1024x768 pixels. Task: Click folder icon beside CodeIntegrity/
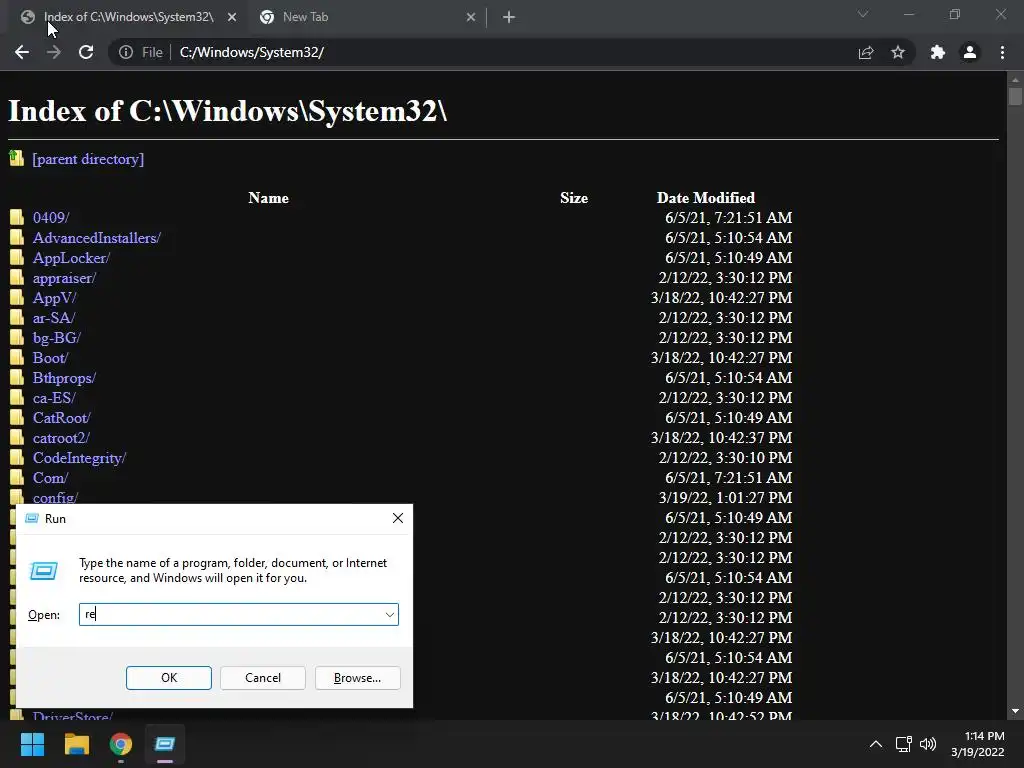[x=17, y=457]
